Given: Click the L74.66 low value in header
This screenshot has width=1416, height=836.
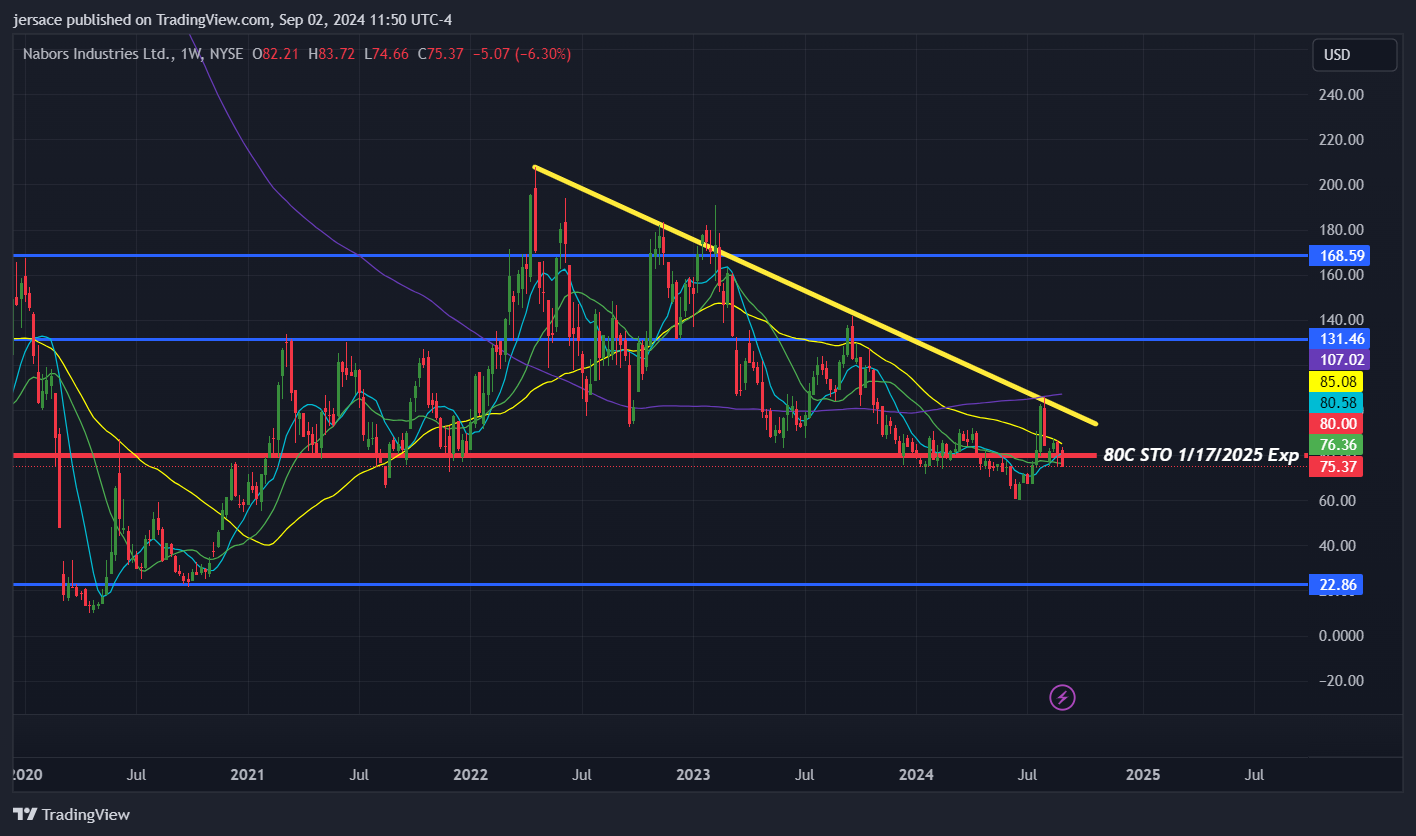Looking at the screenshot, I should tap(385, 54).
